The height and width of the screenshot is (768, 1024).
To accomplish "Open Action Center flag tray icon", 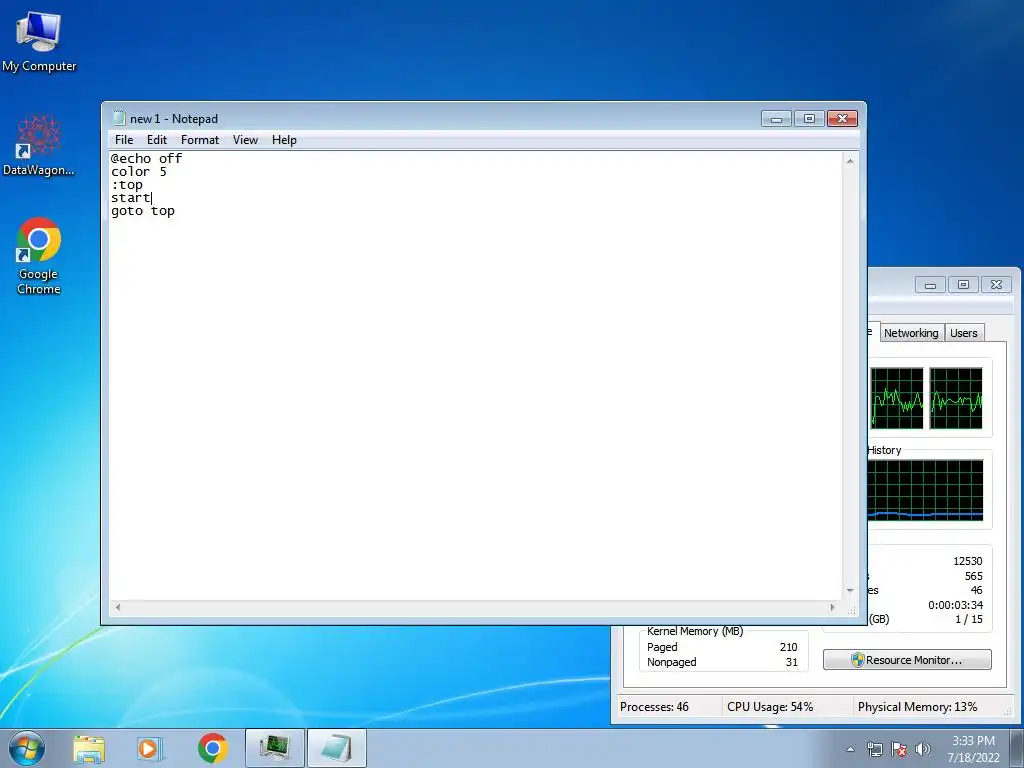I will tap(899, 749).
